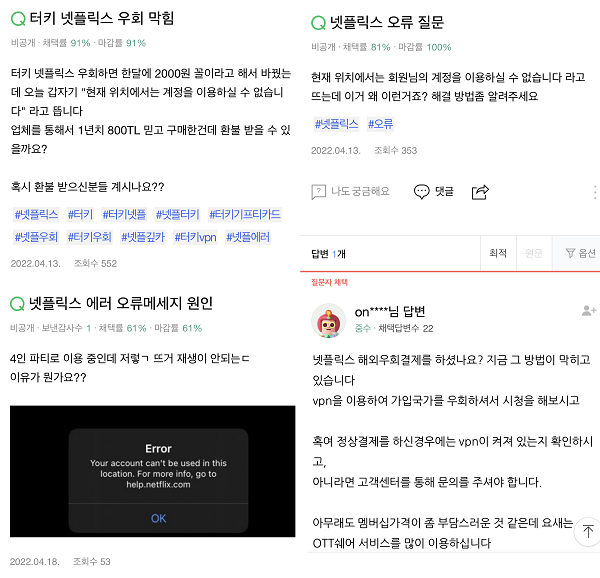Select the #넷플터키 hashtag
The image size is (600, 578).
click(178, 214)
